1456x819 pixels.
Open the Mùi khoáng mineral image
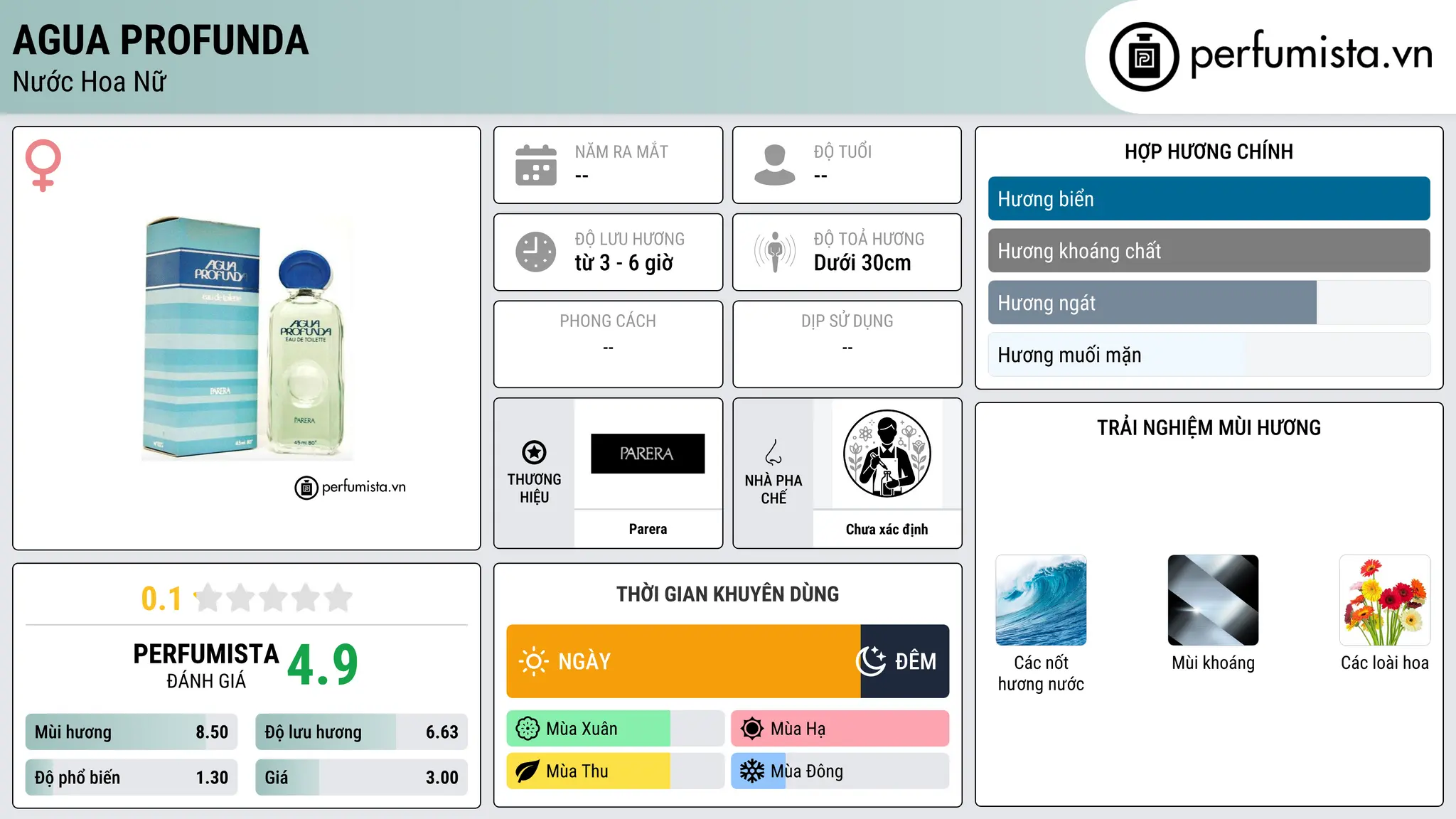1213,600
